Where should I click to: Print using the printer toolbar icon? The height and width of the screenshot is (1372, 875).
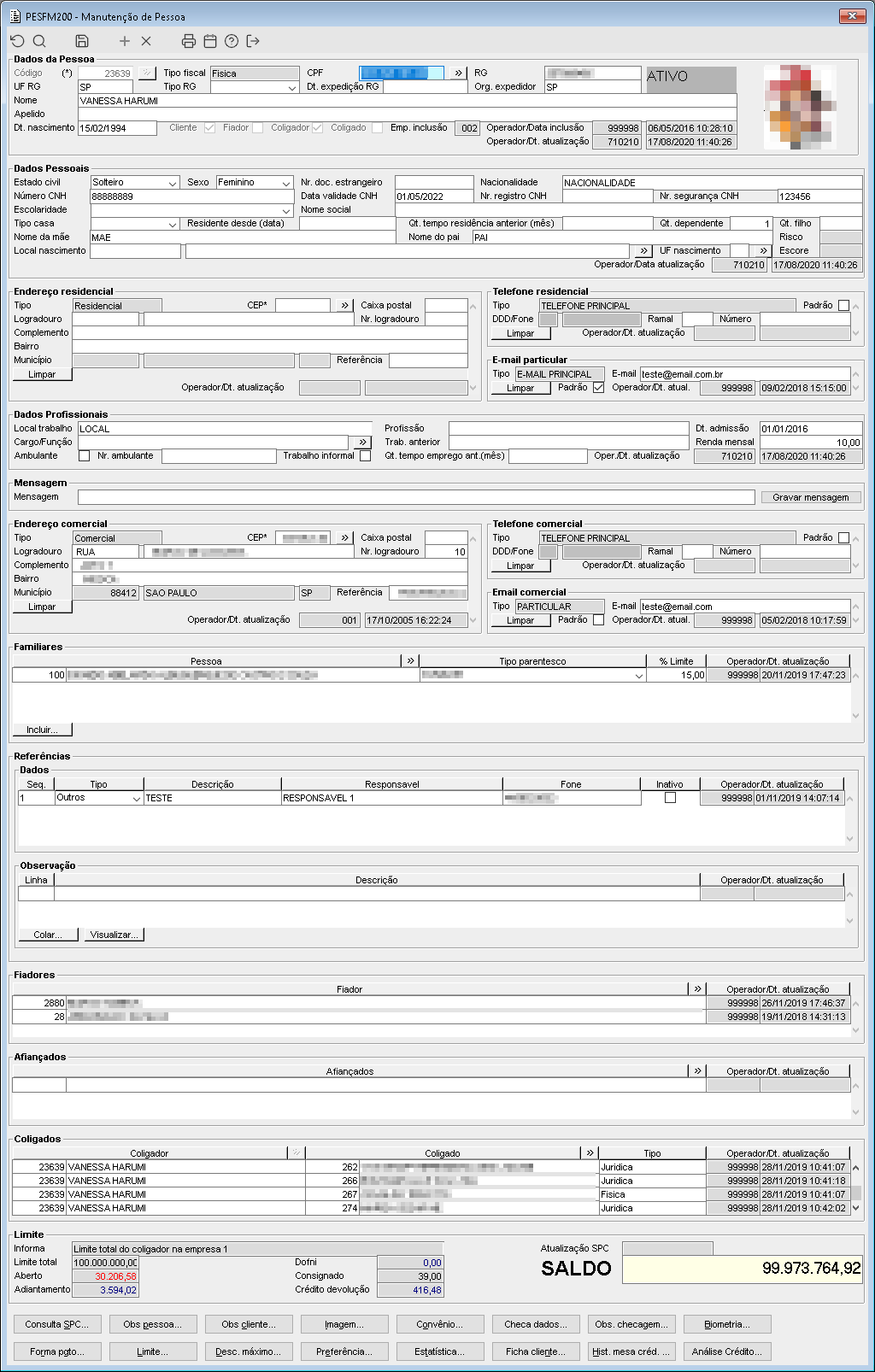click(x=189, y=41)
